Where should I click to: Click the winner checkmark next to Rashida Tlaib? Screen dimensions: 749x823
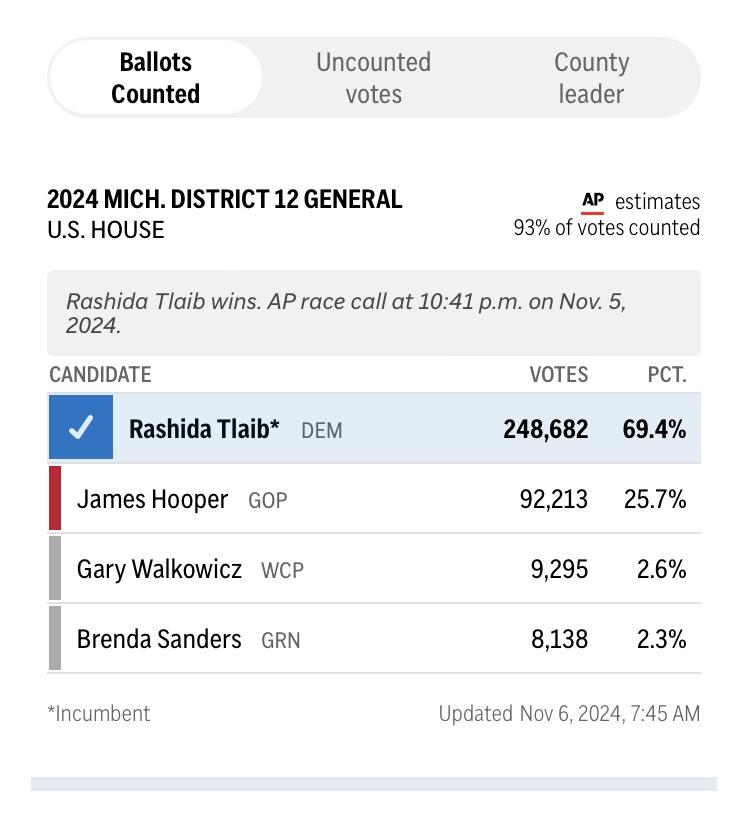click(80, 429)
